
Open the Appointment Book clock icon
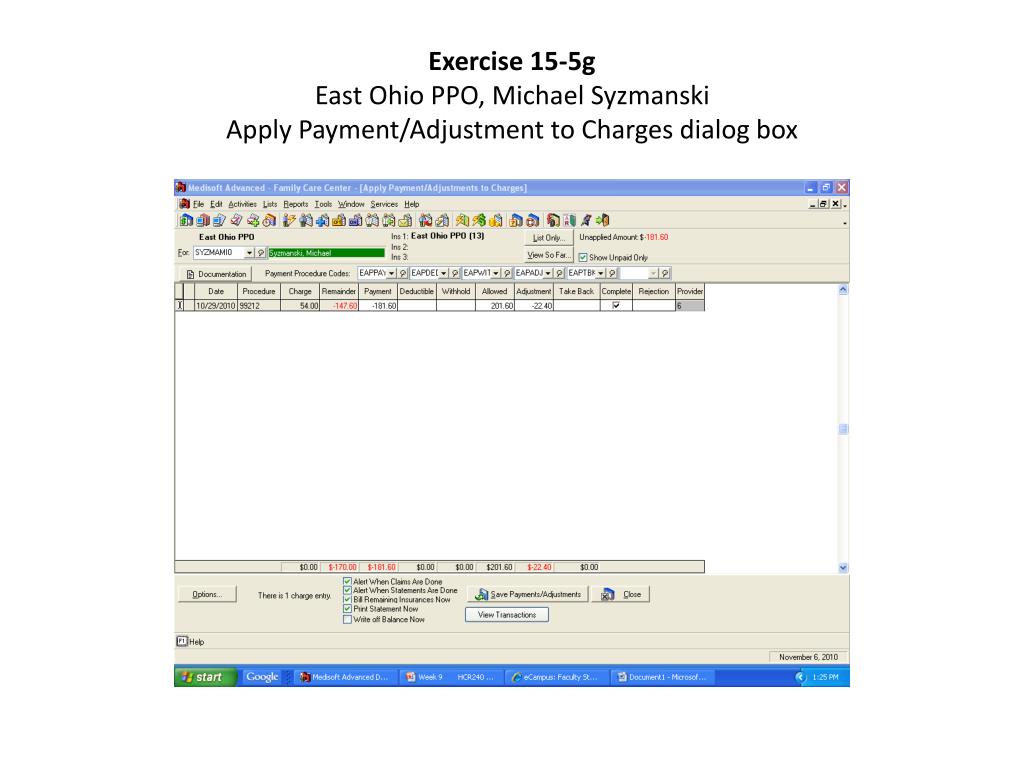269,221
